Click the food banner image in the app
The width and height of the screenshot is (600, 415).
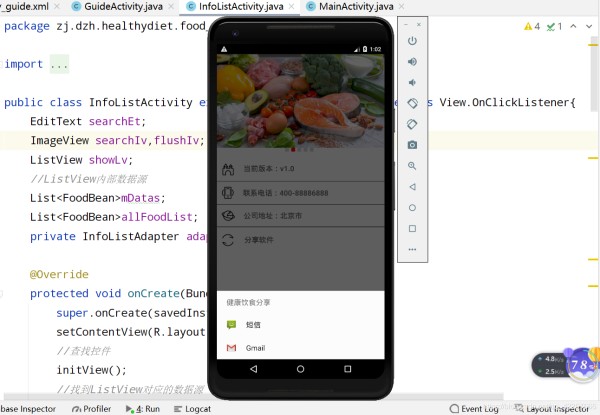pos(300,101)
